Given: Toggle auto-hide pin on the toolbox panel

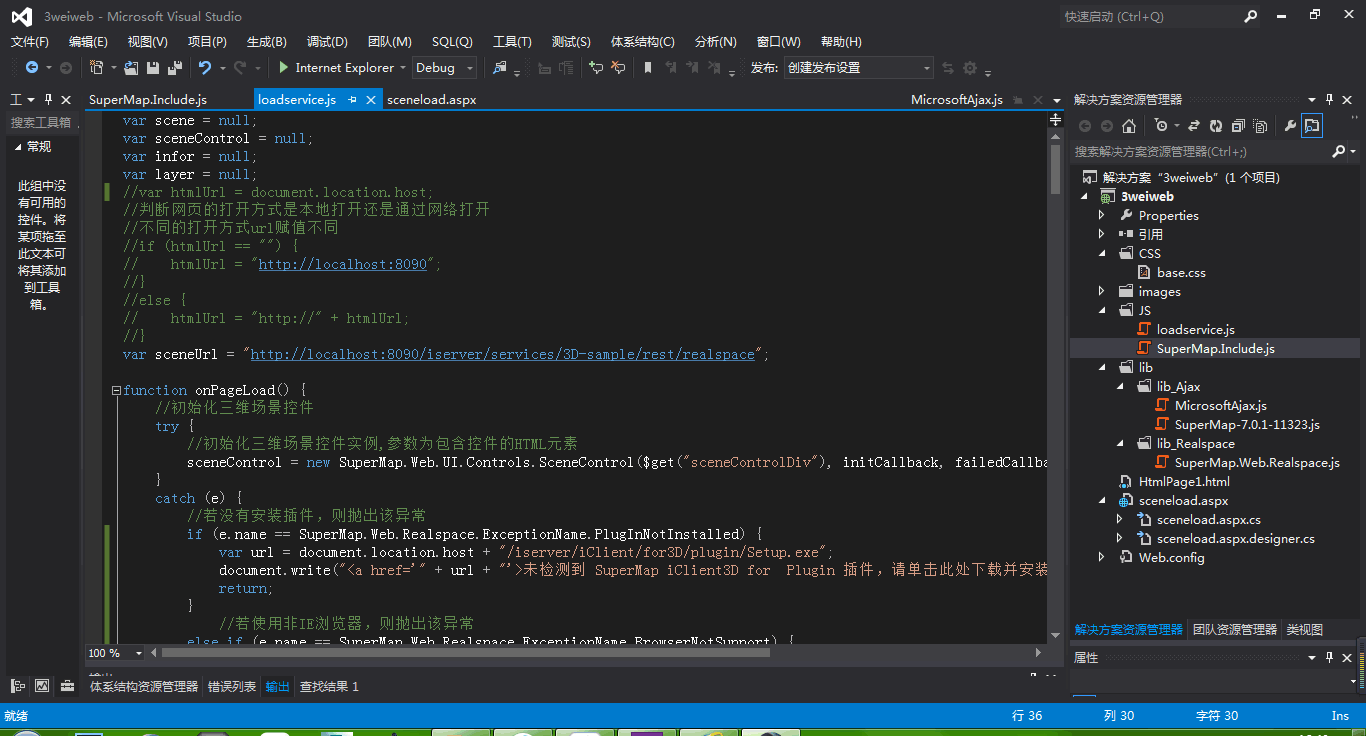Looking at the screenshot, I should tap(48, 100).
